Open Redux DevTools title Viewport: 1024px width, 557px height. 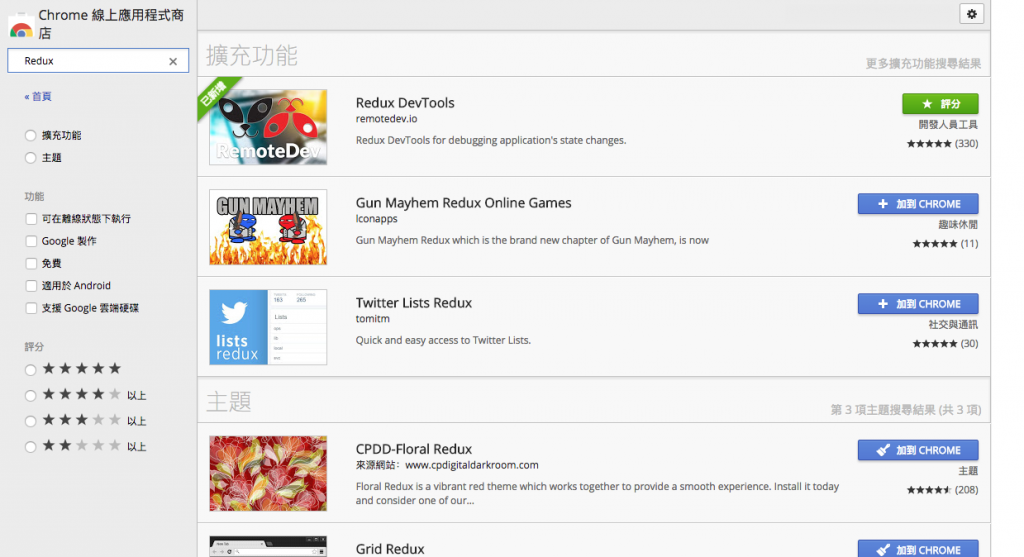click(x=405, y=103)
